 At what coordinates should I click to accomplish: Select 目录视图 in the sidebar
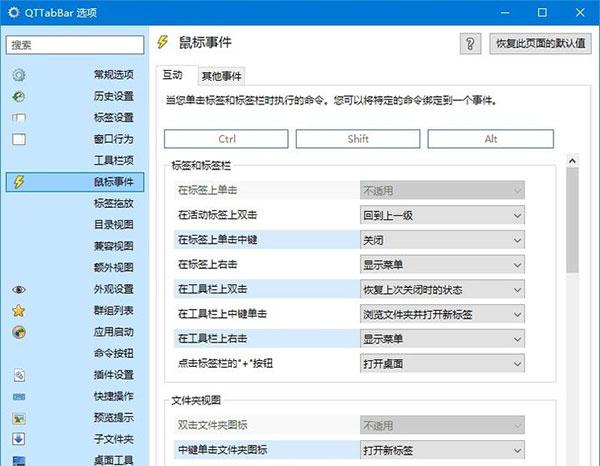point(114,225)
